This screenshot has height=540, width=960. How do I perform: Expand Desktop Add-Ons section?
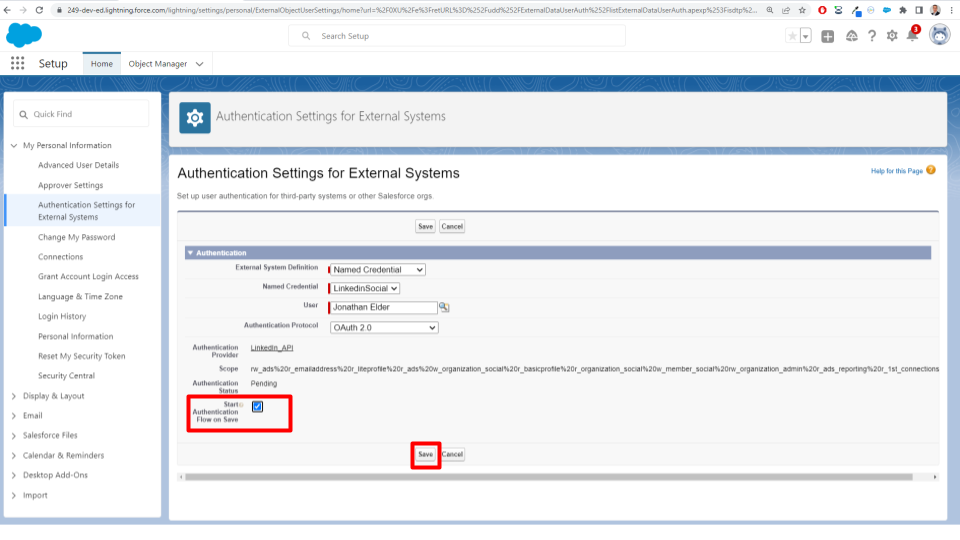click(x=14, y=475)
